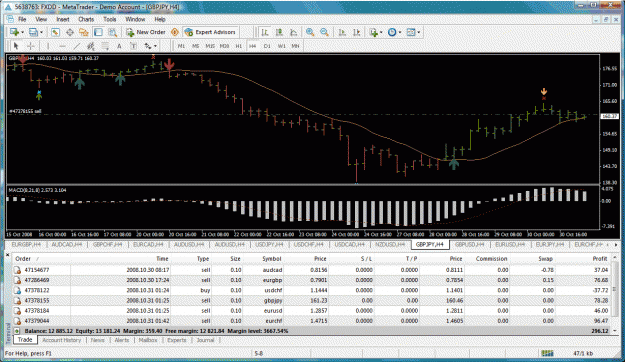The image size is (625, 362).
Task: Toggle the W1 timeframe
Action: tap(281, 46)
